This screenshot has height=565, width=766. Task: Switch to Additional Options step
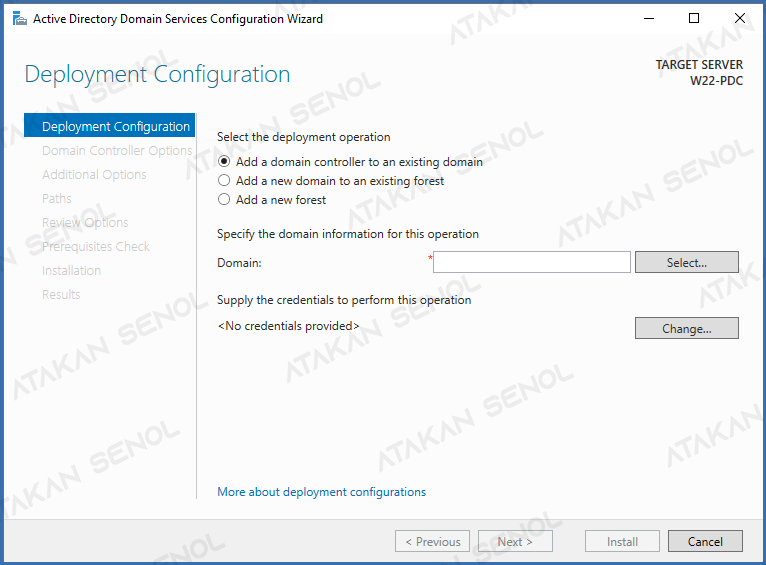(x=94, y=174)
